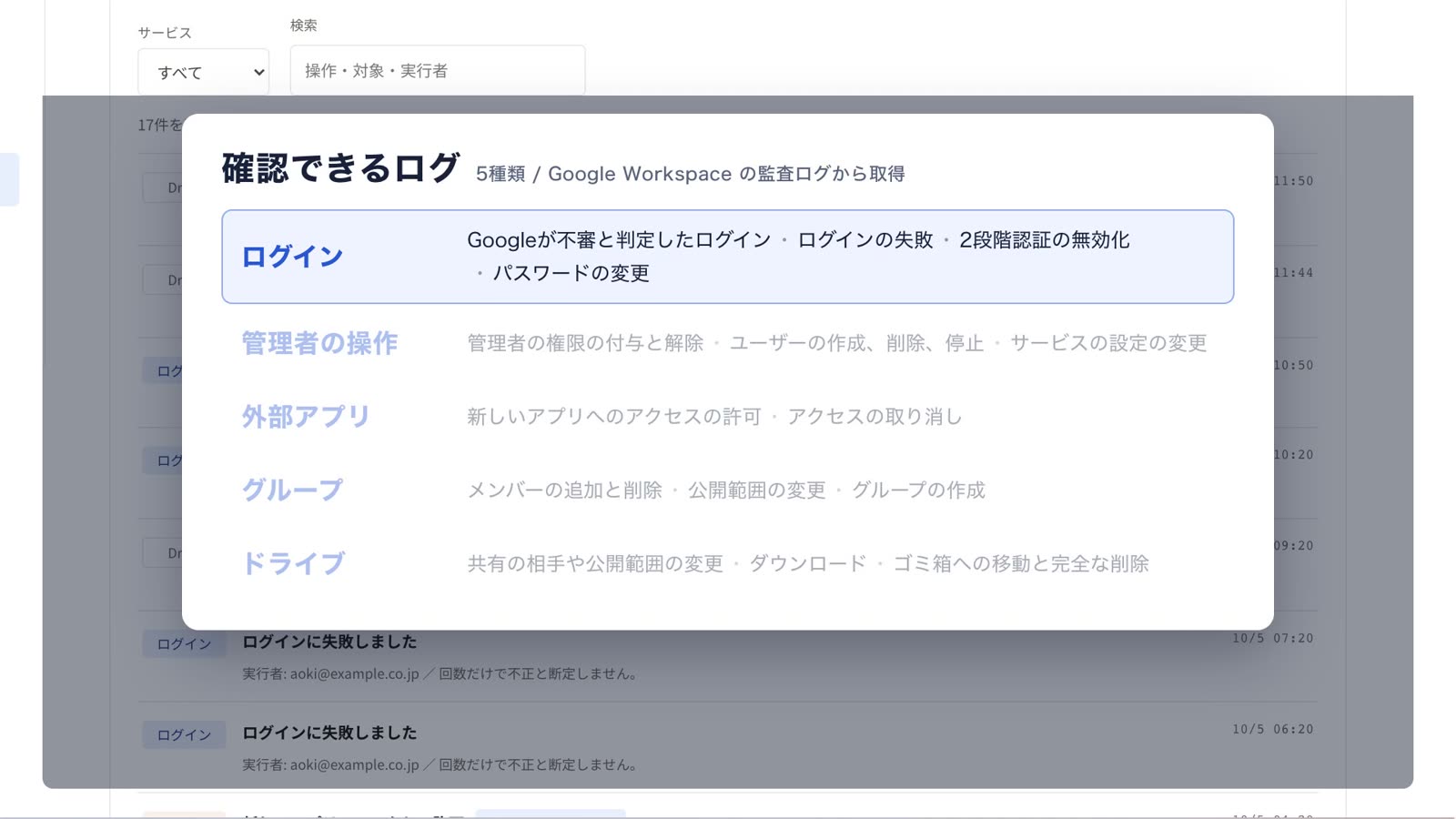This screenshot has height=819, width=1456.
Task: Open the ログインに失敗しました entry at 10/5 07:20
Action: (329, 642)
